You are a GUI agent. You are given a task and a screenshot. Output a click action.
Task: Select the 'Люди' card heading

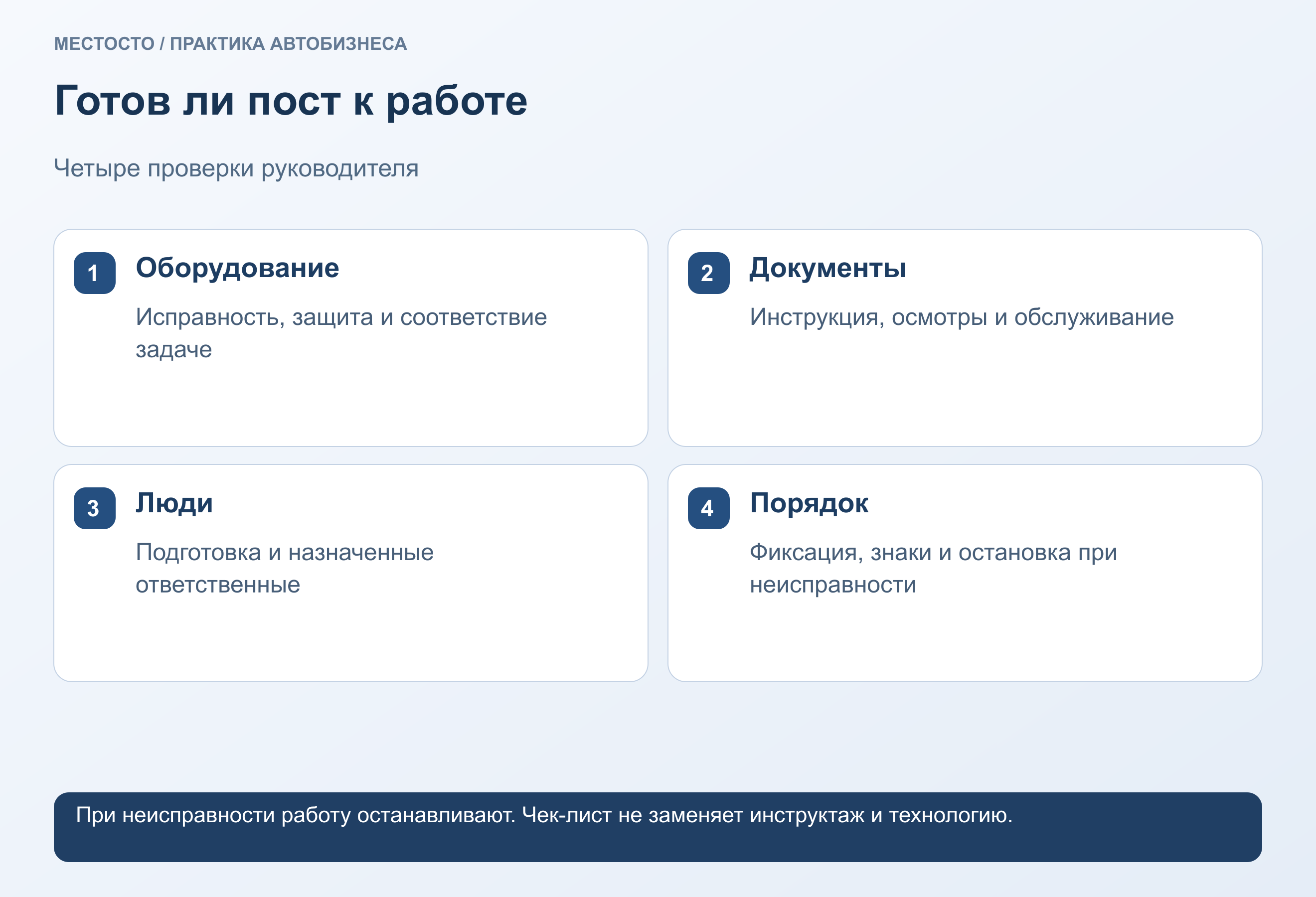click(174, 503)
